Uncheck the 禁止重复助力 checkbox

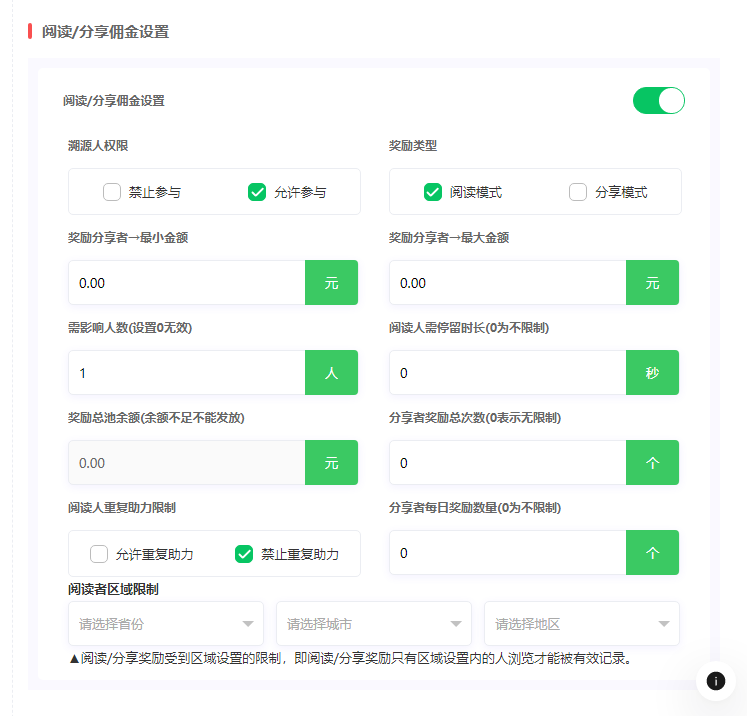[x=244, y=554]
